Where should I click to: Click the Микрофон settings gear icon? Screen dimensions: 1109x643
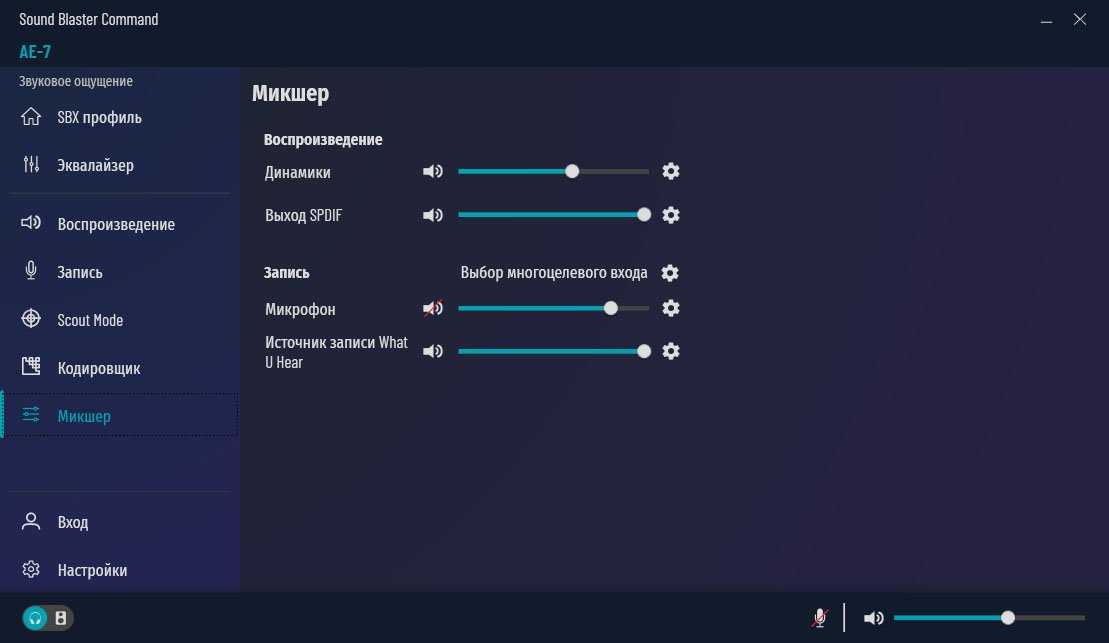click(671, 308)
